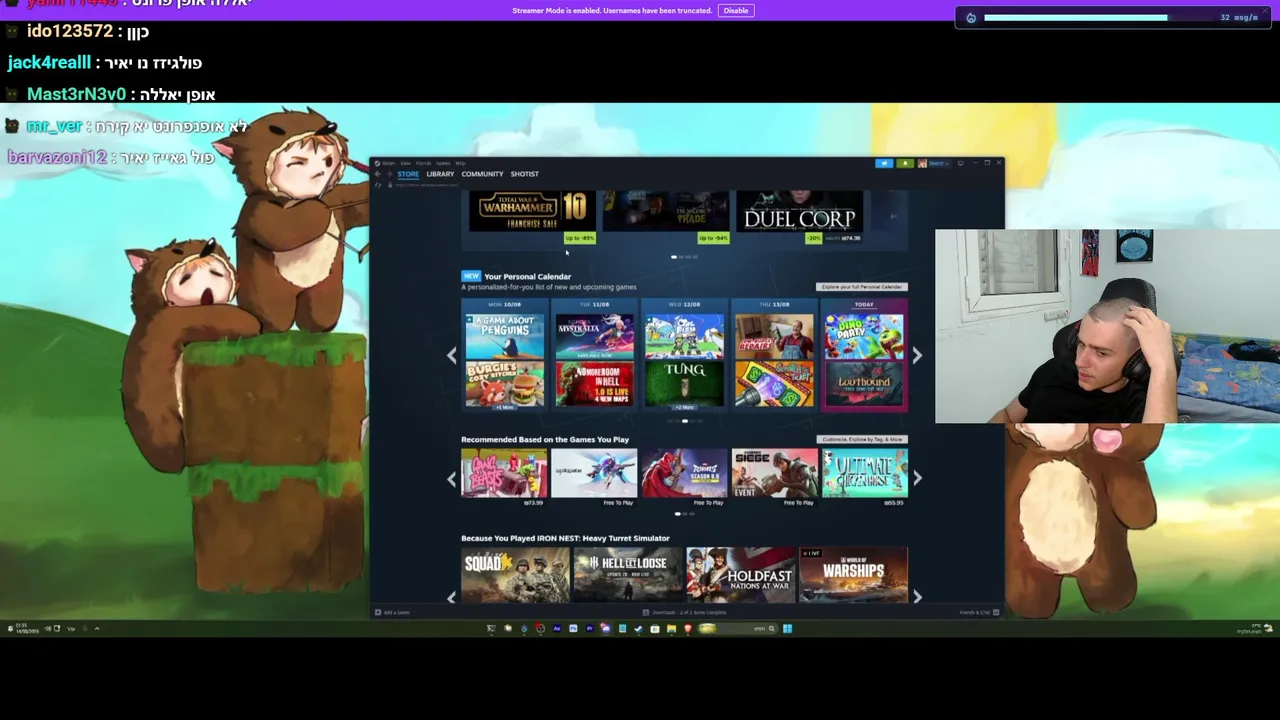
Task: Select the first featured carousel page dot
Action: click(x=674, y=257)
